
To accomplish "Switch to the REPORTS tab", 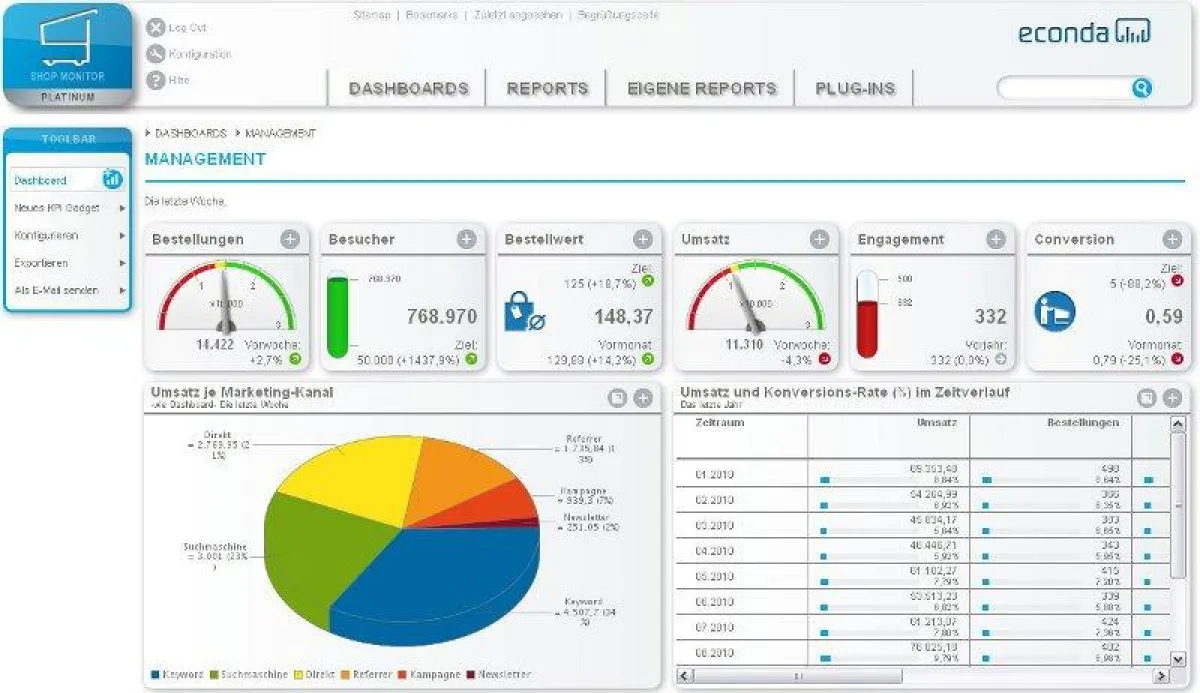I will tap(546, 88).
